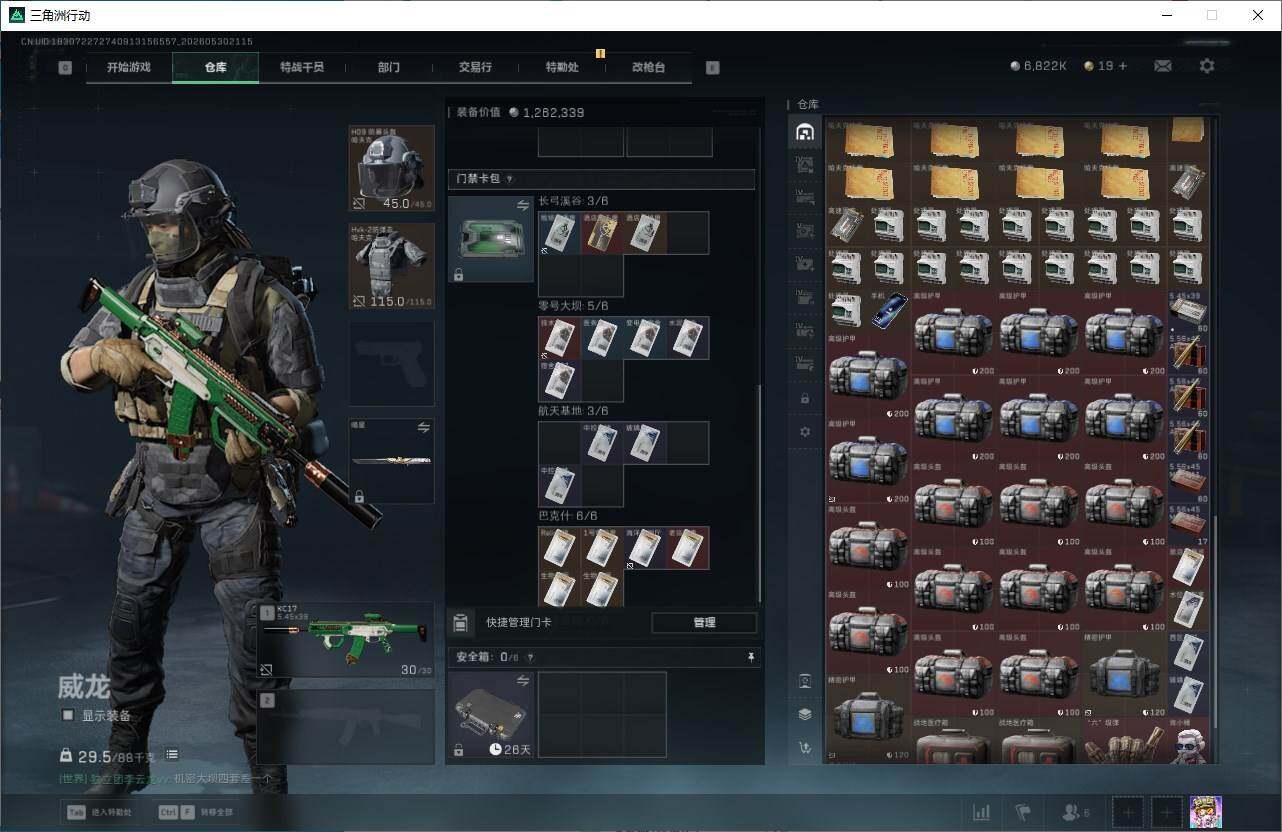
Task: Click swap arrows on the safe box
Action: coord(522,681)
